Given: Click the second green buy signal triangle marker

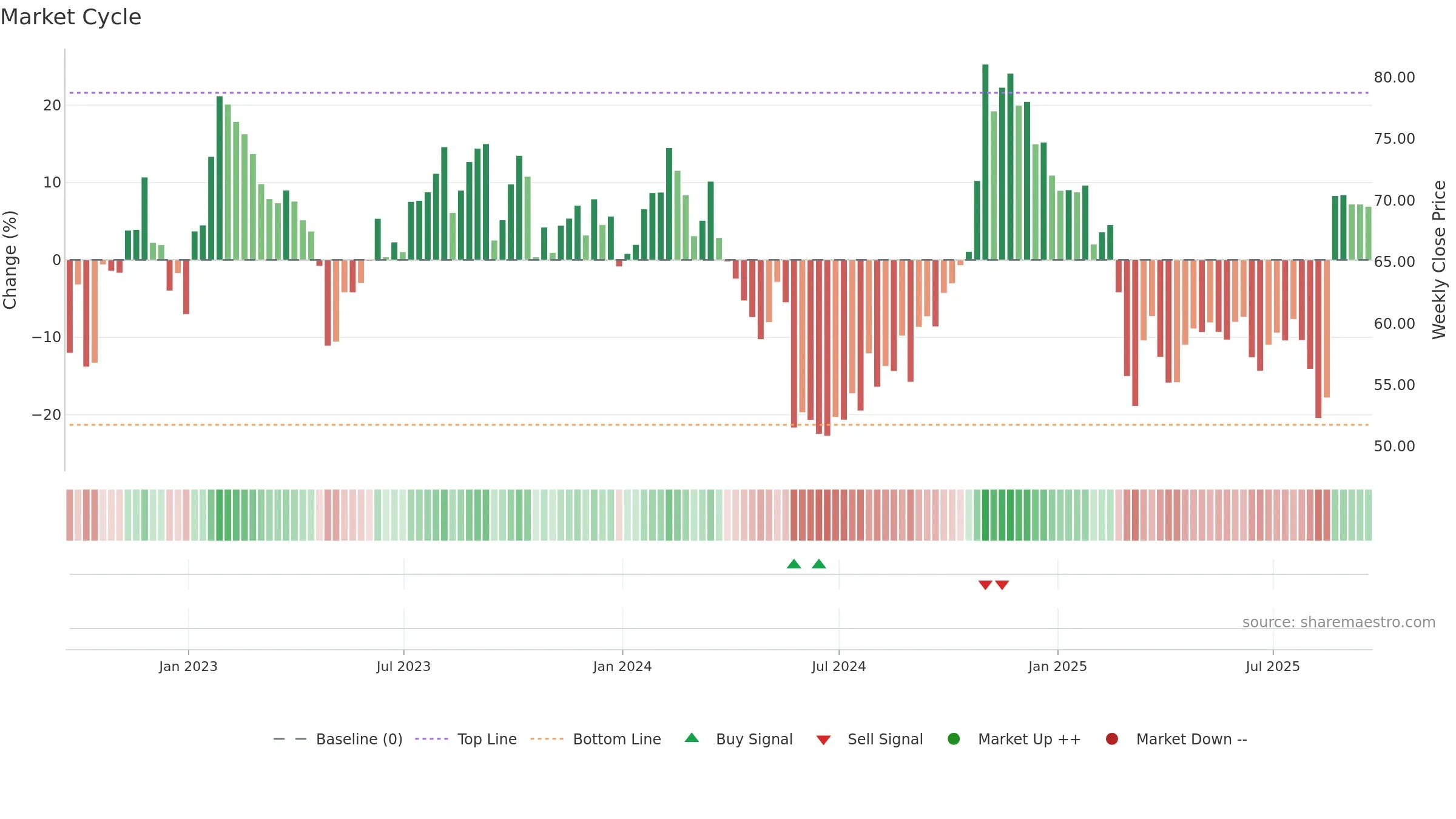Looking at the screenshot, I should click(819, 564).
